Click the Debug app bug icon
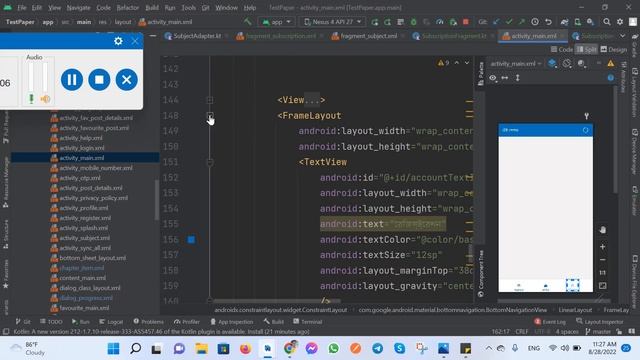640x360 pixels. tap(413, 22)
